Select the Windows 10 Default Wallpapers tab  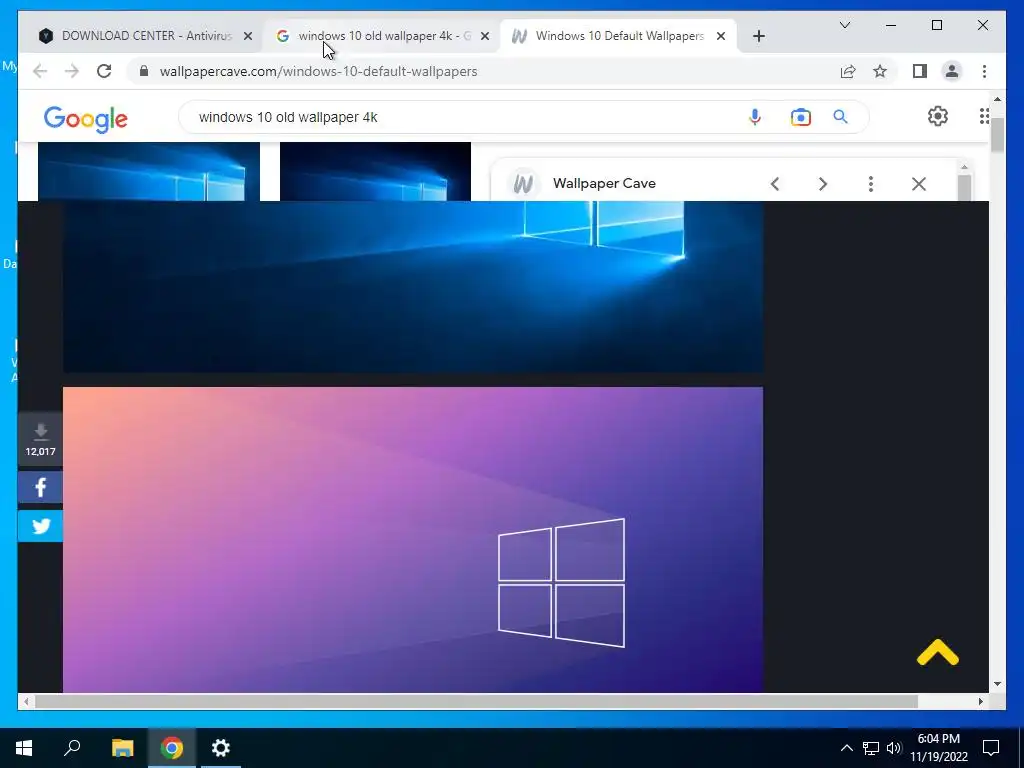pos(620,36)
